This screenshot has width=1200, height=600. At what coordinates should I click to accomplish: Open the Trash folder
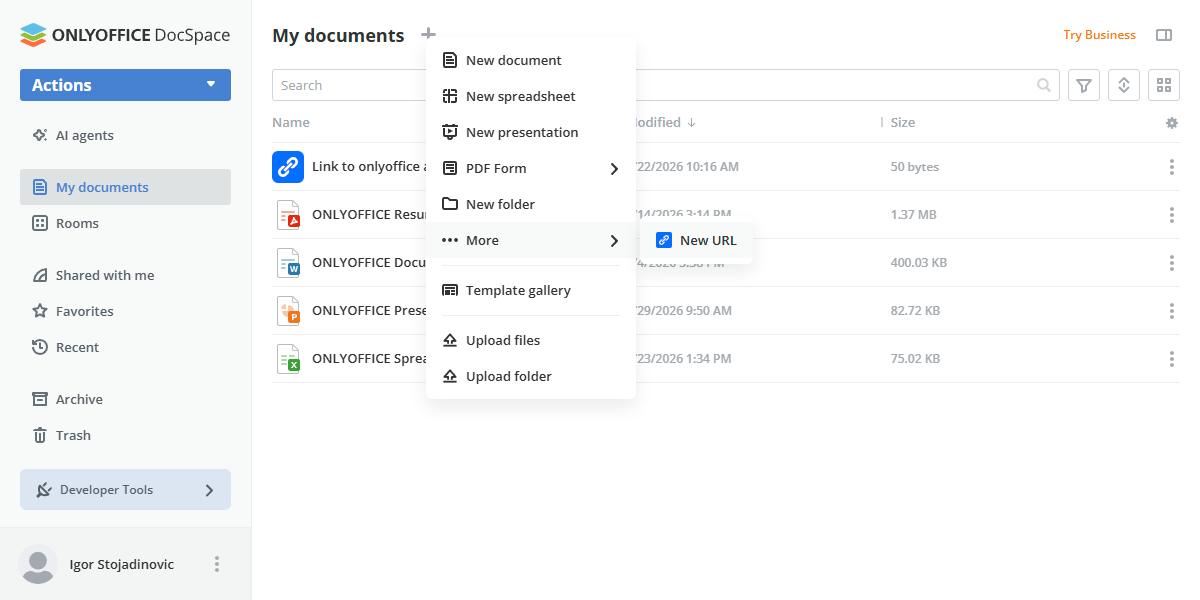tap(125, 435)
